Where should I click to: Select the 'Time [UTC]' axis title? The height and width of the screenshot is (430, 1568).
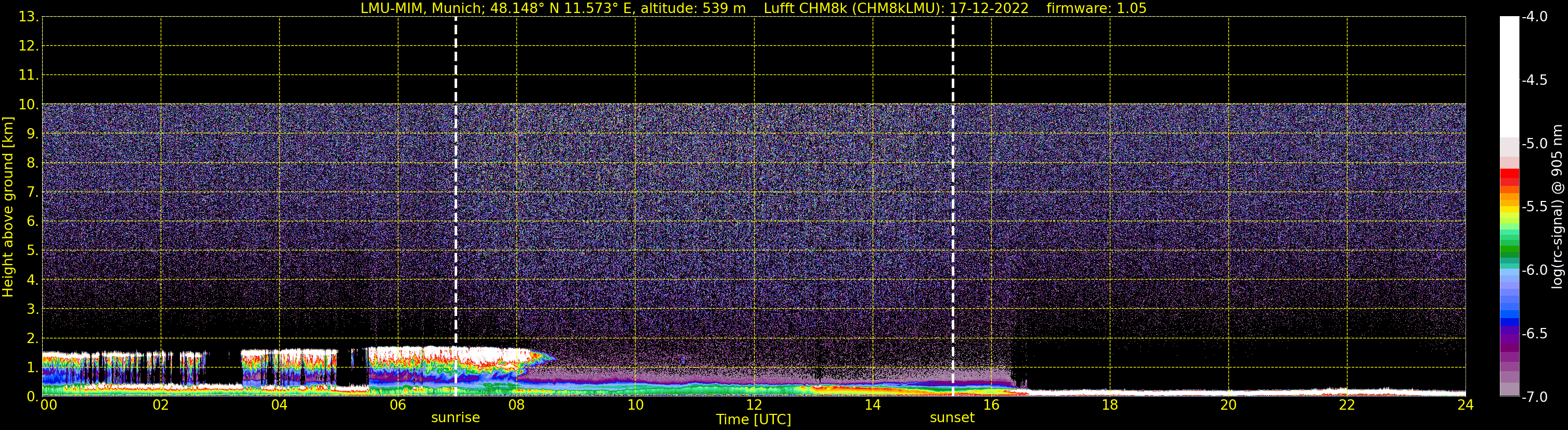(x=754, y=420)
